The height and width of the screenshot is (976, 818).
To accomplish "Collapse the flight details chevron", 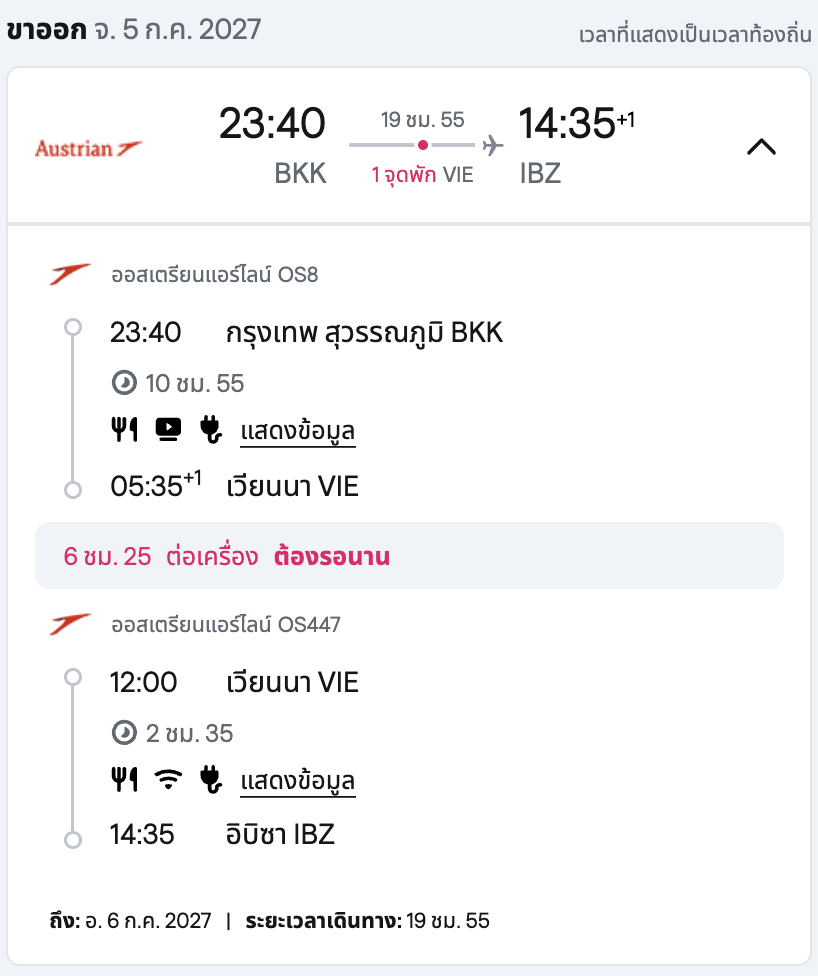I will coord(761,148).
